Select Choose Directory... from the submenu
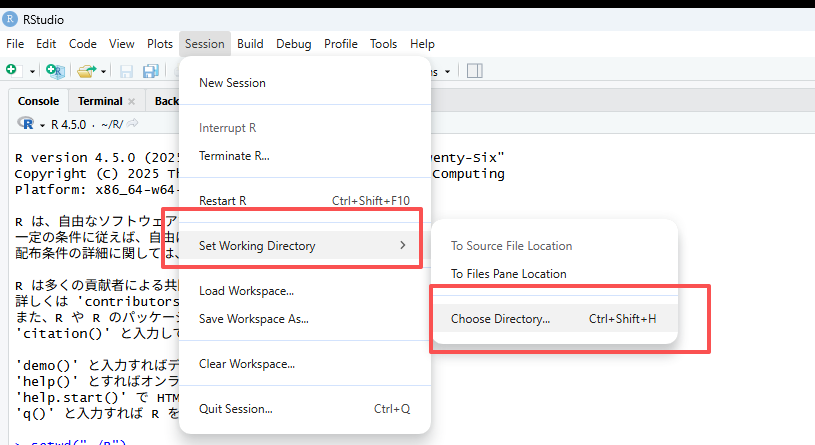Image resolution: width=815 pixels, height=445 pixels. pyautogui.click(x=500, y=320)
